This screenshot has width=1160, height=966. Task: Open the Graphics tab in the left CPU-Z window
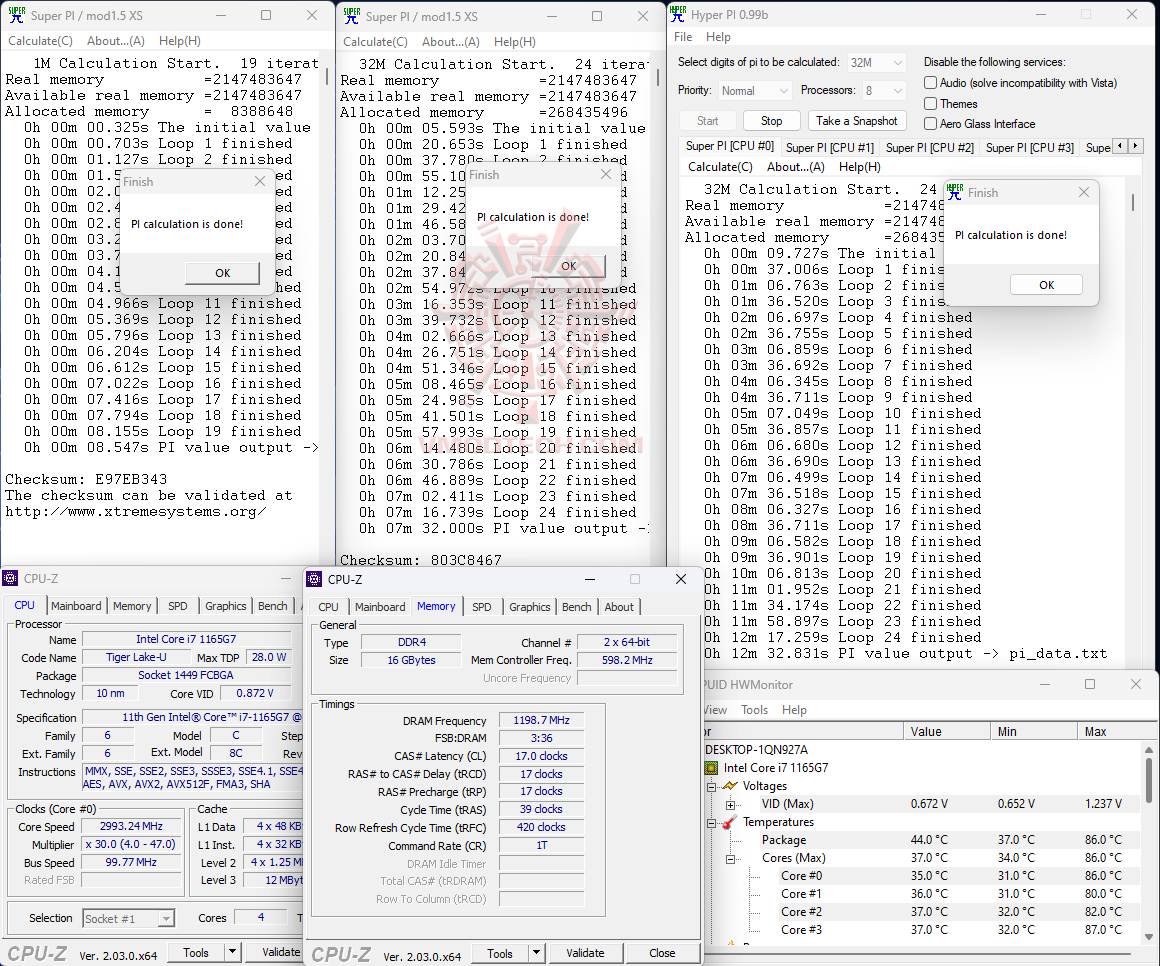(226, 606)
